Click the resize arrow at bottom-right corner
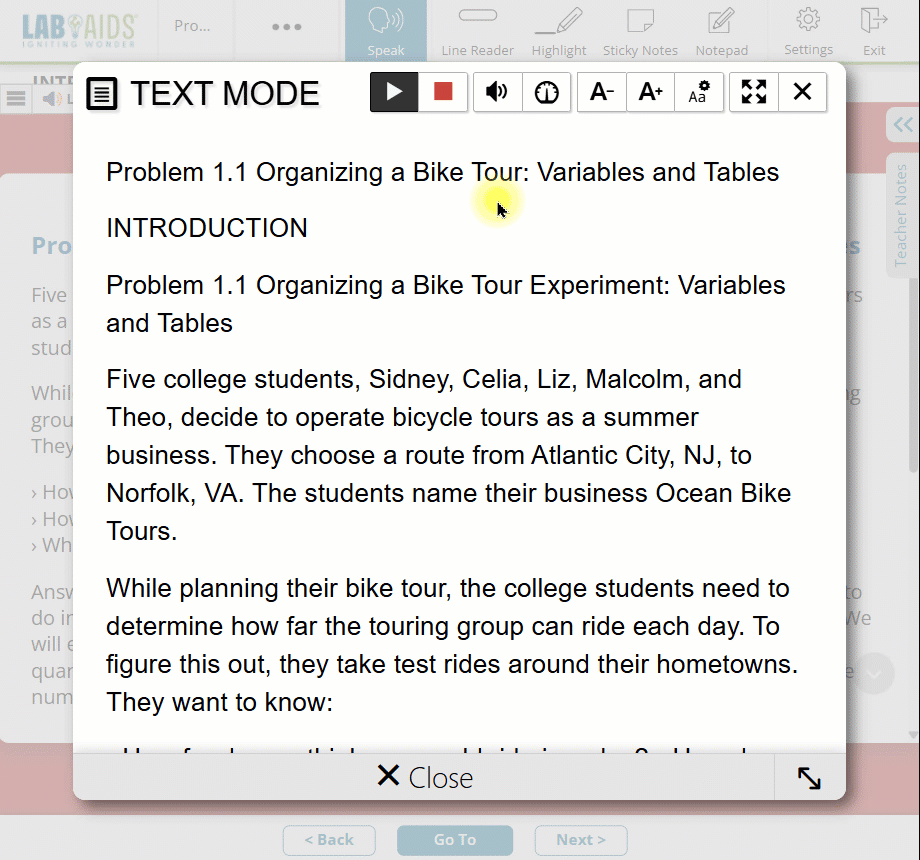Image resolution: width=920 pixels, height=860 pixels. pos(809,778)
